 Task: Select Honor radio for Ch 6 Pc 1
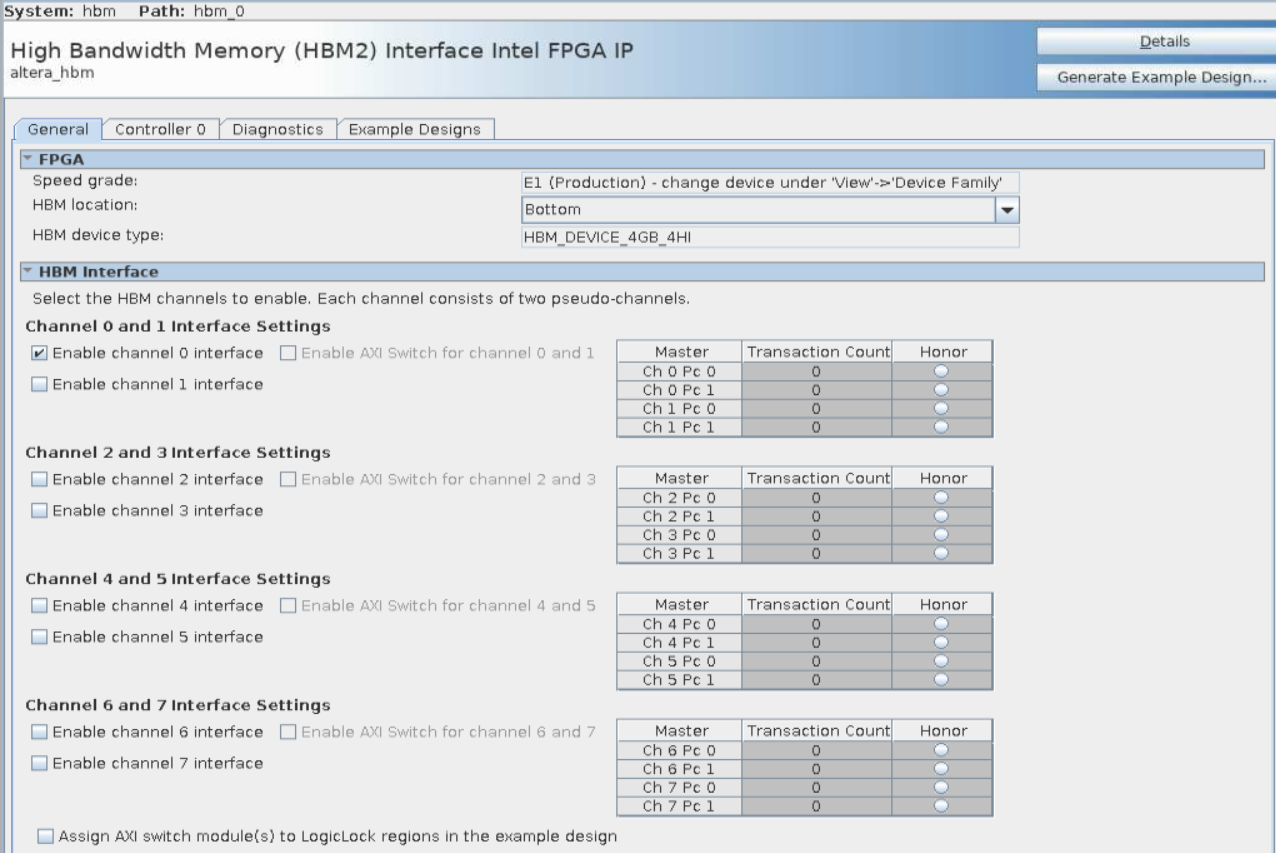tap(942, 768)
